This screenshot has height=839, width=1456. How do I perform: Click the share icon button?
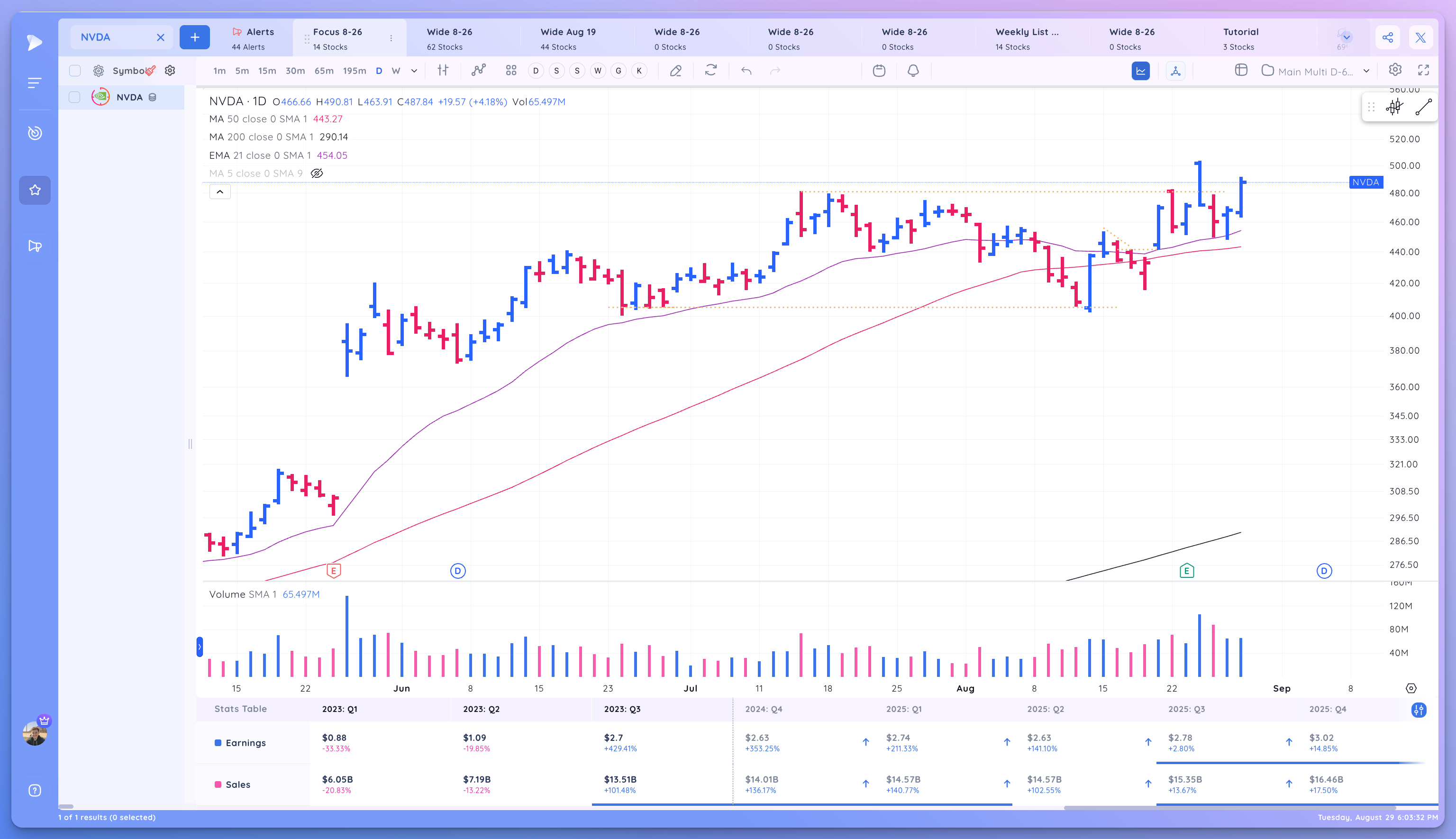click(x=1388, y=37)
